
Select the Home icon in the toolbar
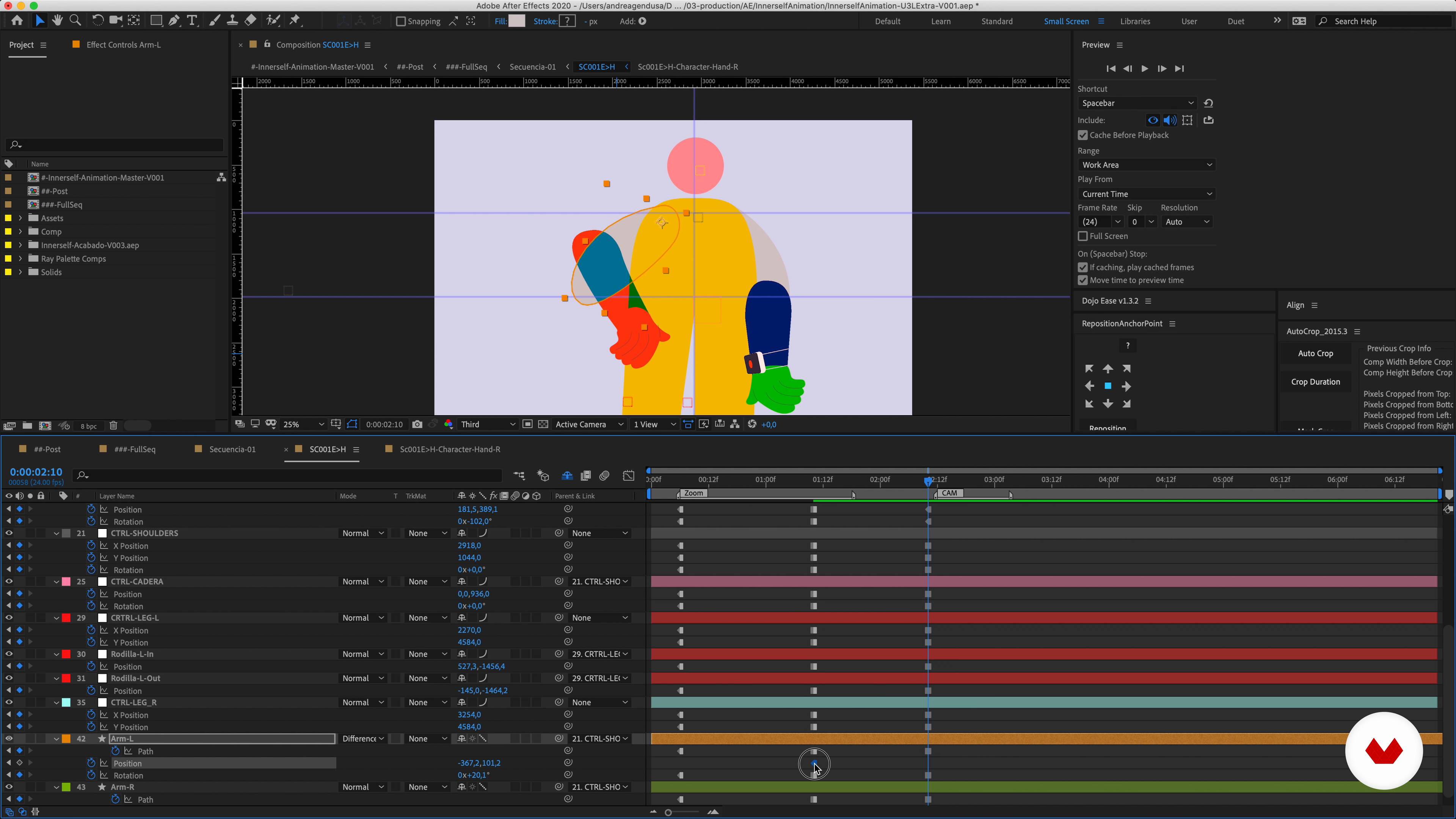[17, 21]
